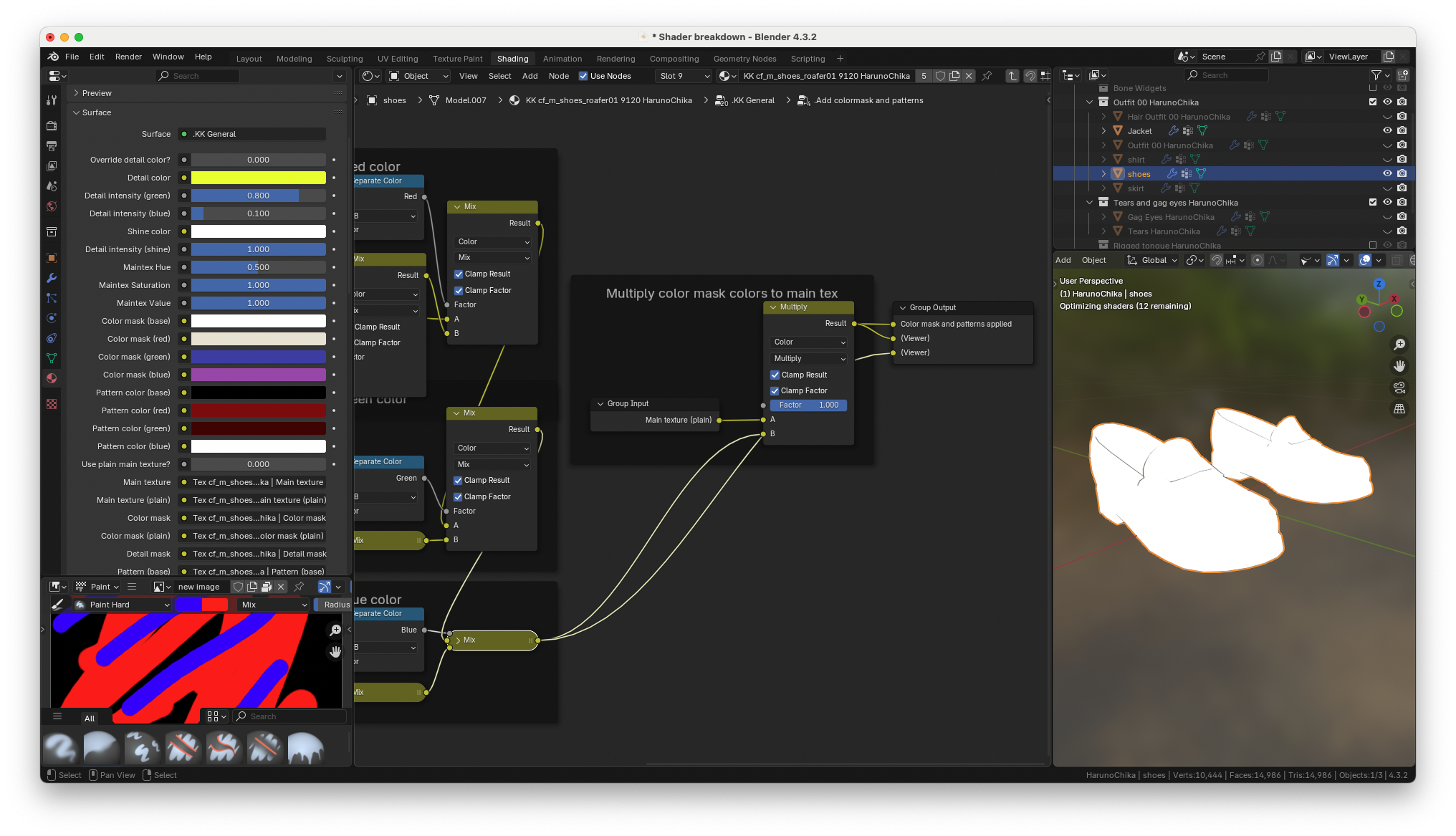Uncheck the Use Nodes checkbox
The width and height of the screenshot is (1456, 836).
(583, 76)
